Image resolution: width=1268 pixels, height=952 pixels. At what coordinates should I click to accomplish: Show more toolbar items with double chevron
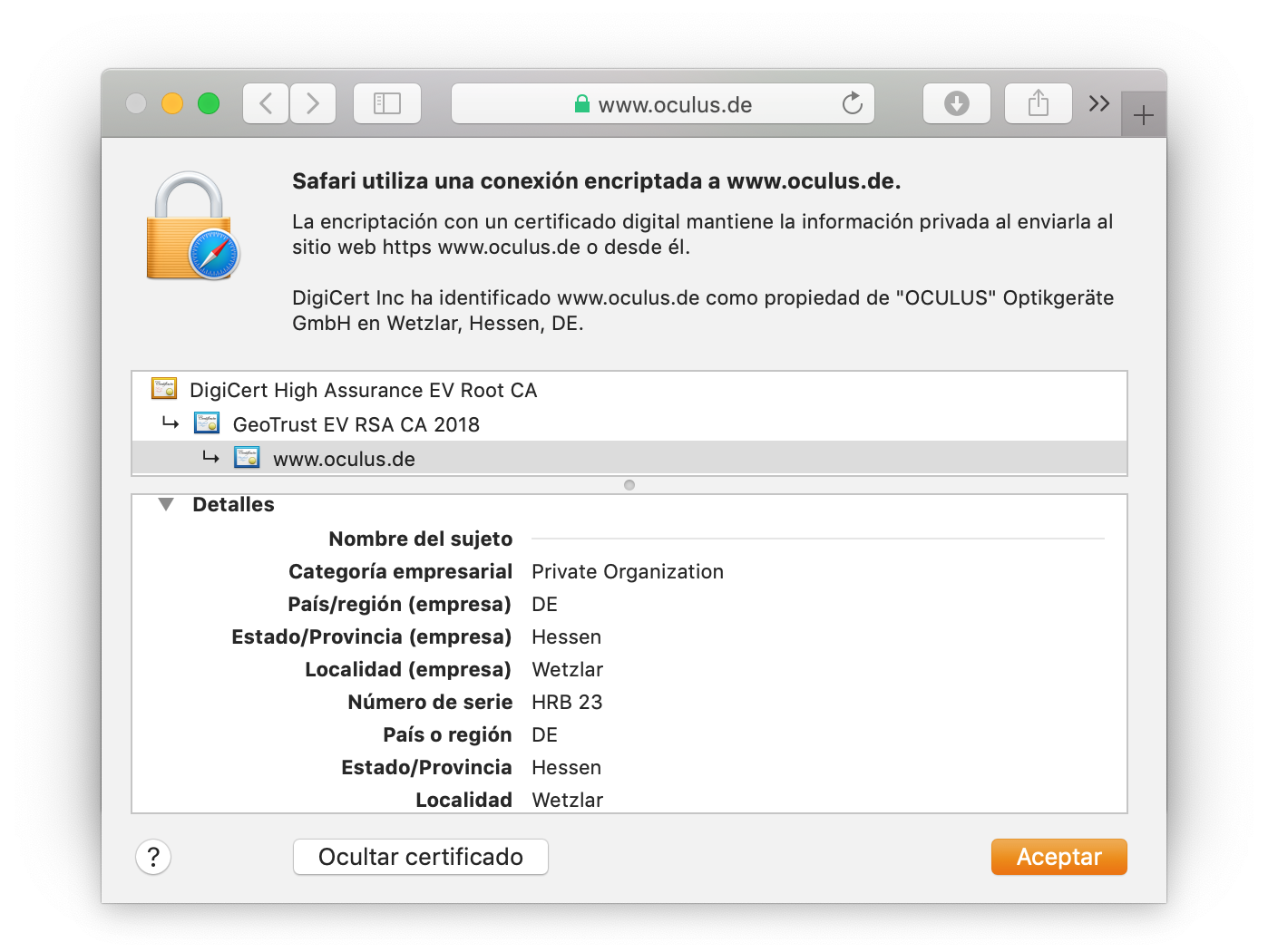point(1099,103)
